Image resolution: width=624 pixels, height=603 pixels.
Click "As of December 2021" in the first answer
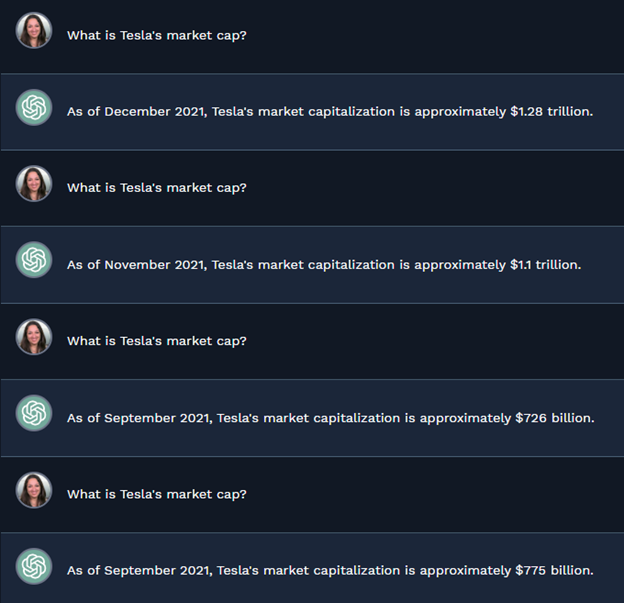tap(137, 112)
